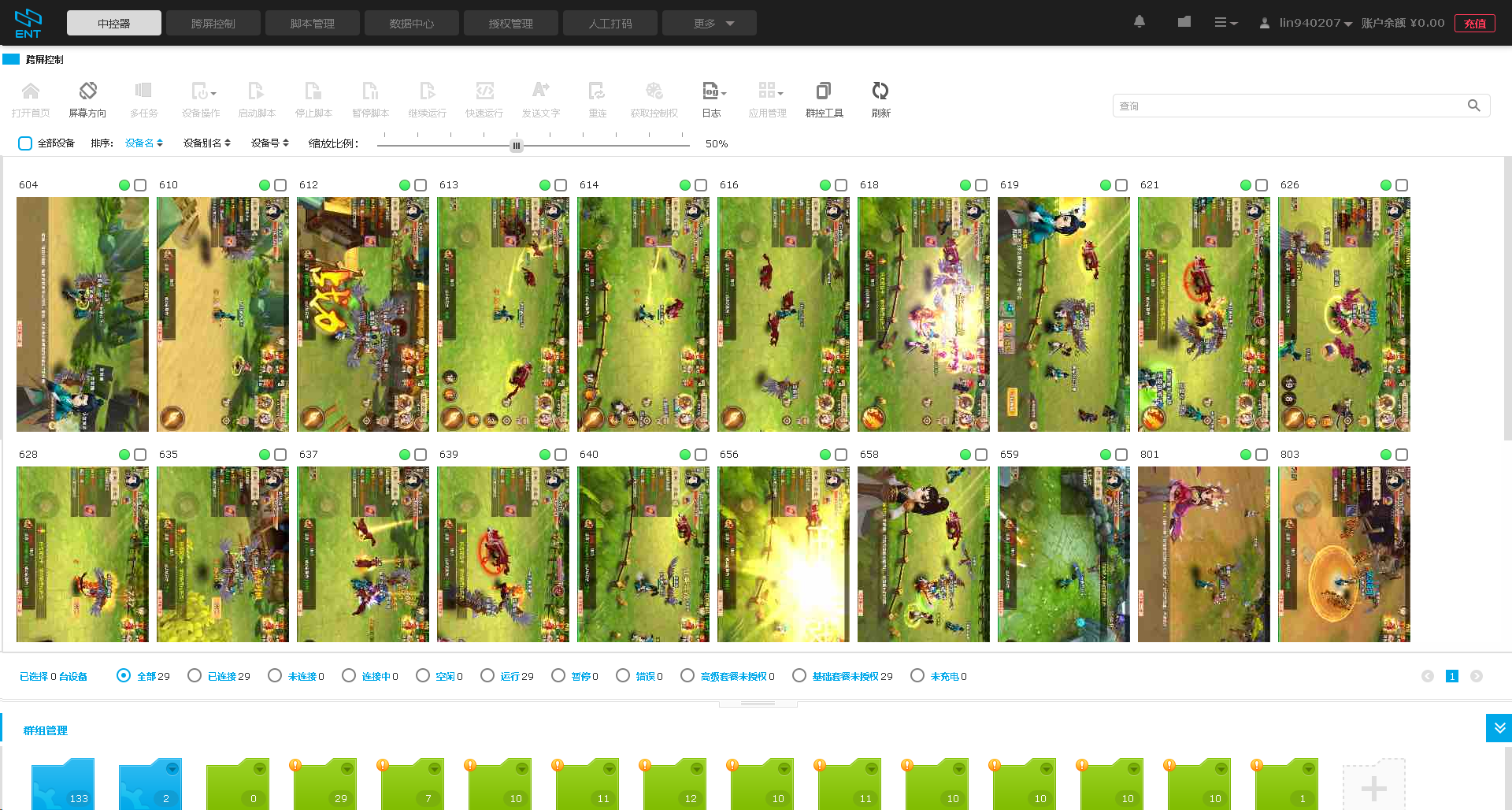This screenshot has height=810, width=1512.
Task: Tick the checkbox for device 803
Action: pos(1402,455)
